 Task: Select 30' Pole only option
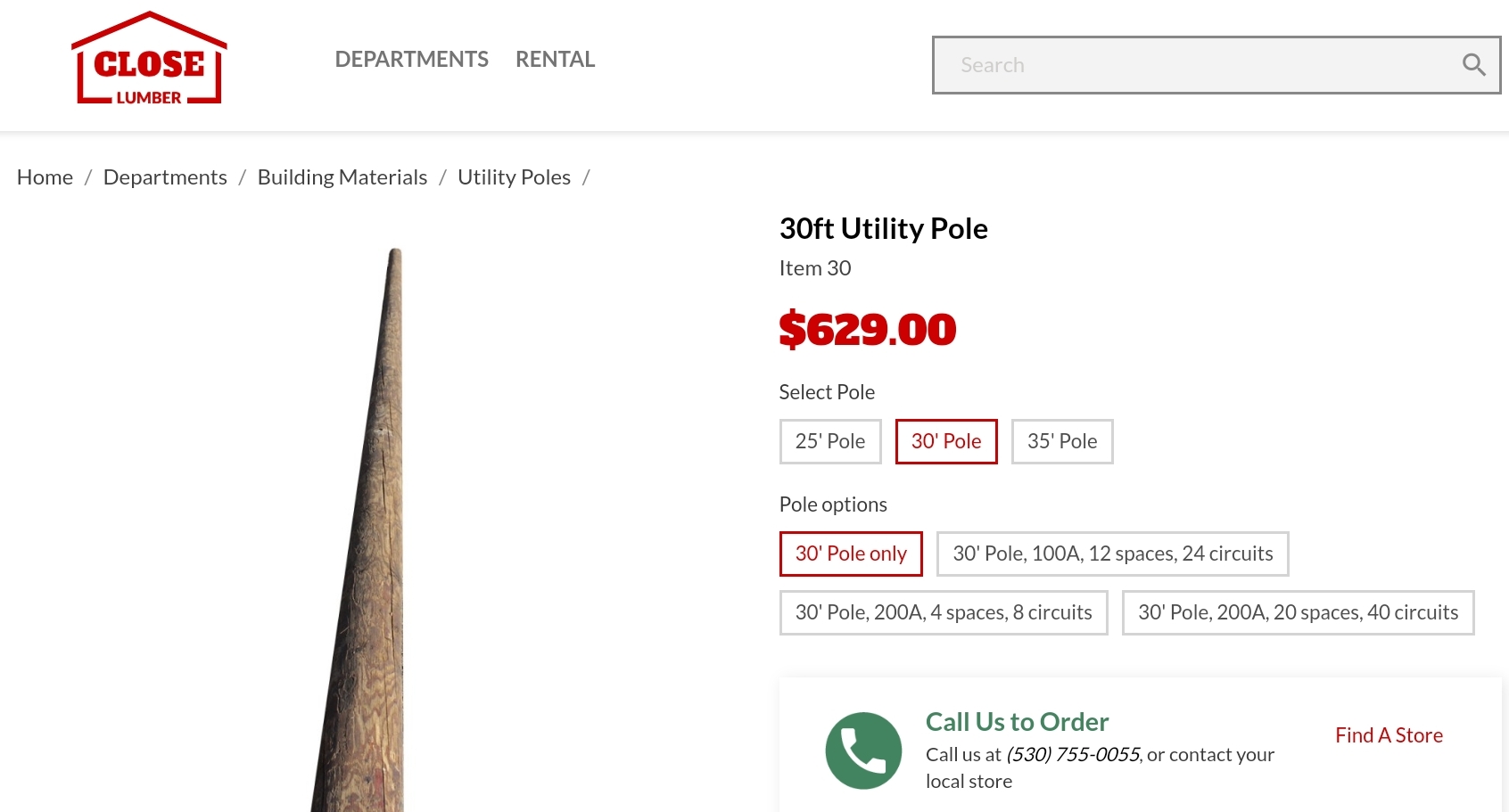tap(851, 554)
